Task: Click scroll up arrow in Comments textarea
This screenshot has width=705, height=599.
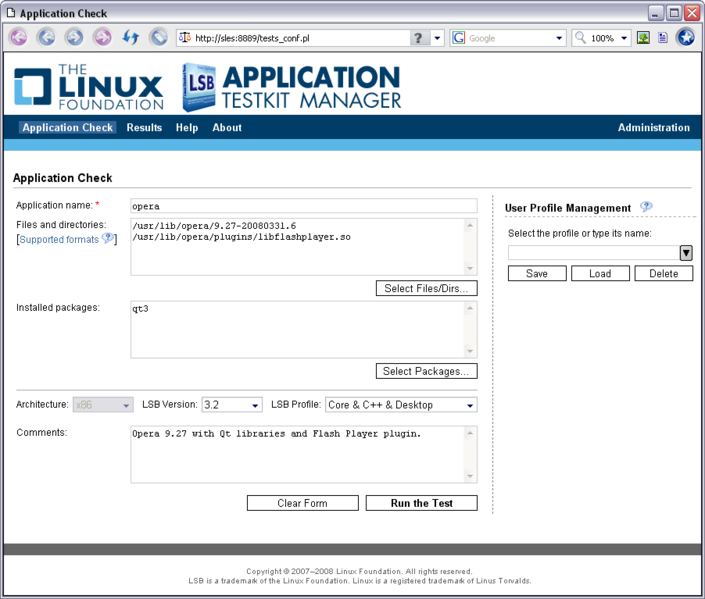Action: (x=470, y=433)
